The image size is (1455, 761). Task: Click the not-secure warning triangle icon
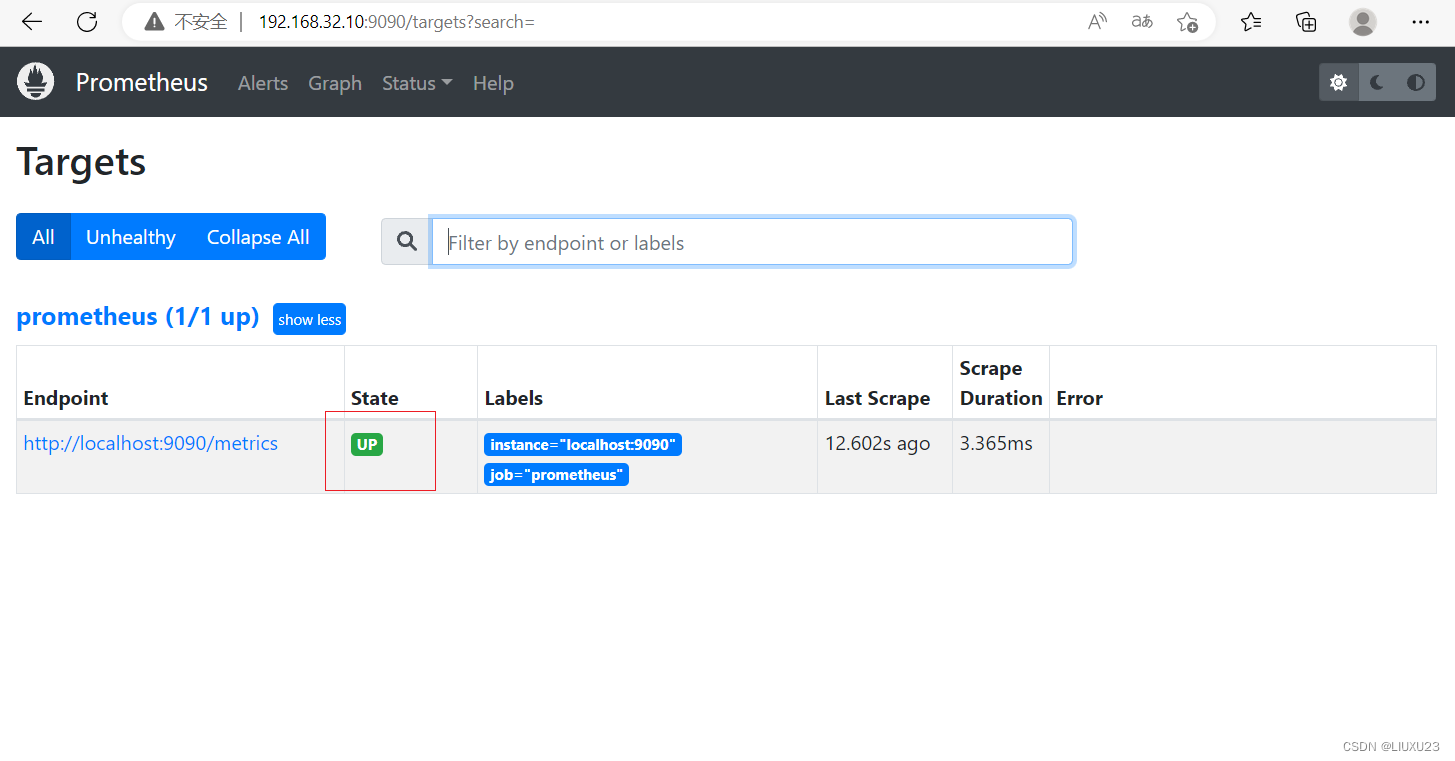153,22
